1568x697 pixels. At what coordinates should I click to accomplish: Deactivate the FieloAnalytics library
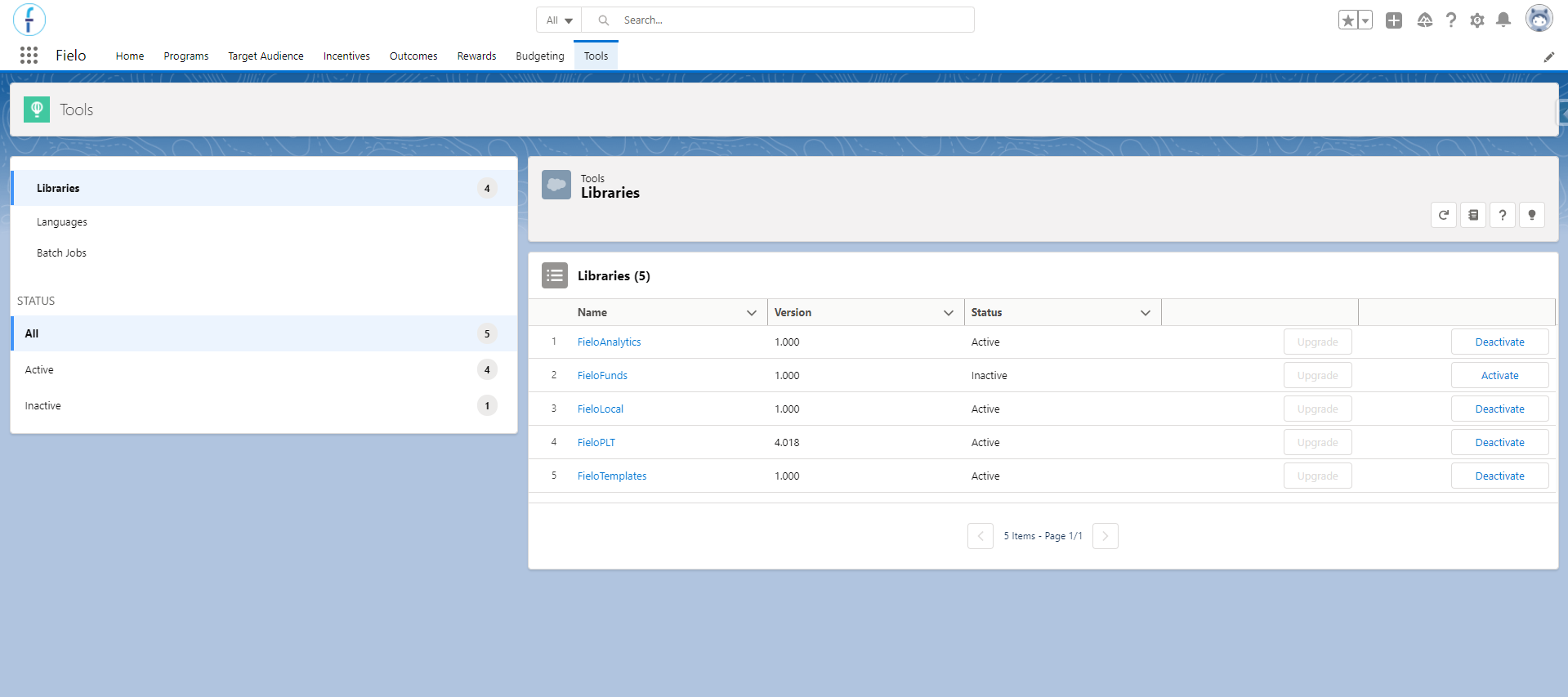(x=1500, y=342)
